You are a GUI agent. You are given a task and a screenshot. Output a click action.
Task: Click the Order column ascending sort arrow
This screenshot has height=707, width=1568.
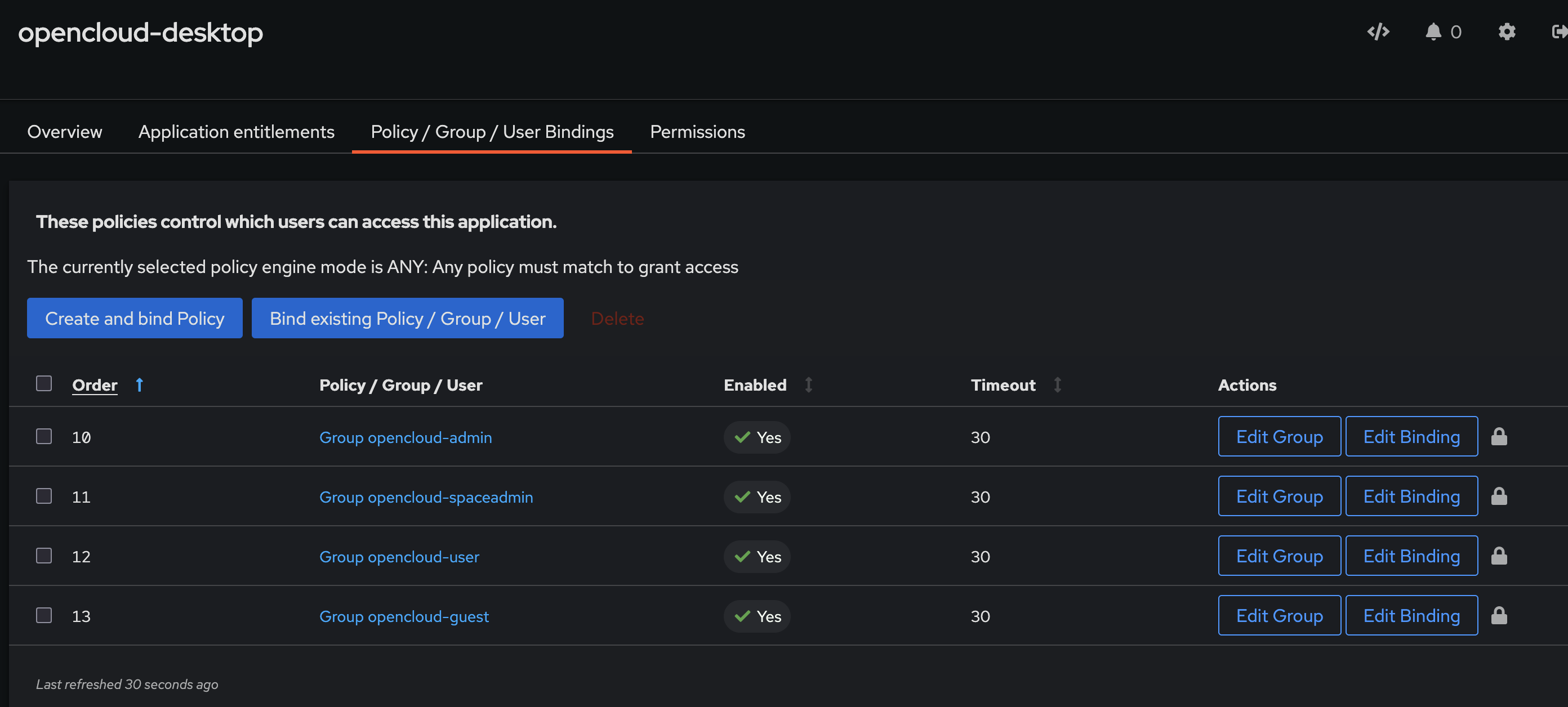pyautogui.click(x=139, y=384)
